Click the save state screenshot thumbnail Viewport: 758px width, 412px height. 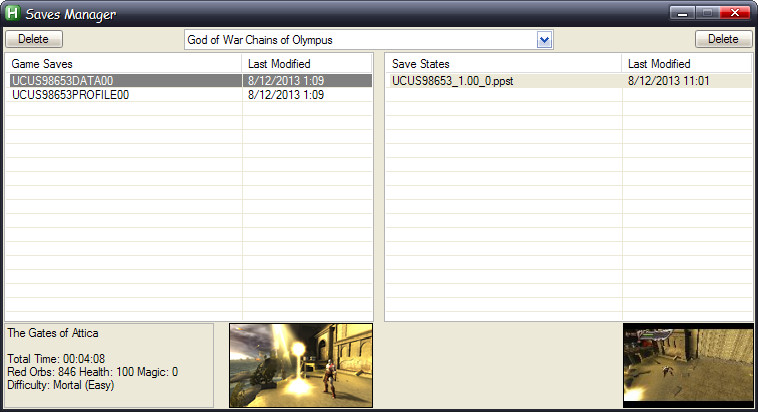[687, 365]
